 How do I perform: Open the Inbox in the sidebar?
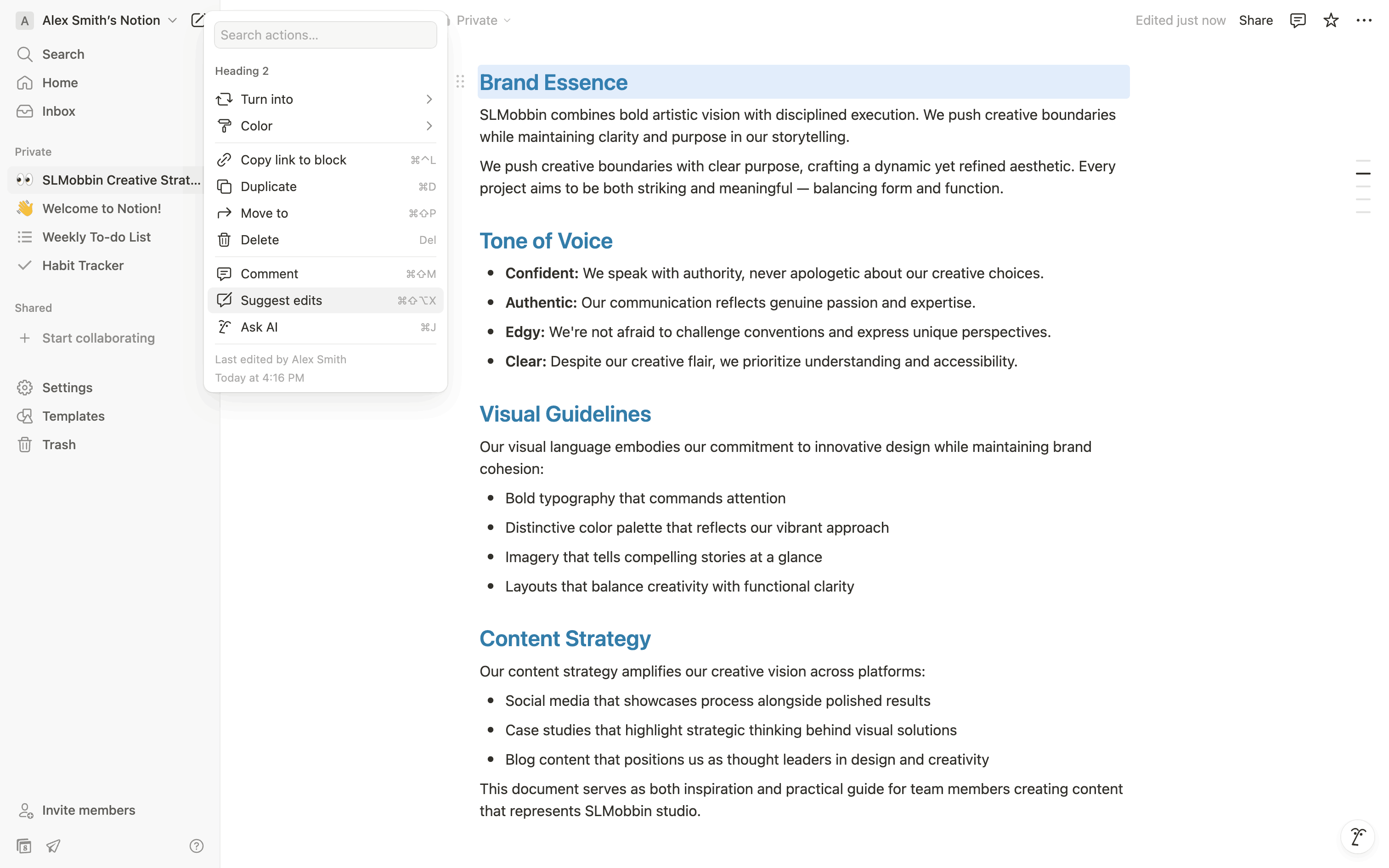(x=58, y=111)
